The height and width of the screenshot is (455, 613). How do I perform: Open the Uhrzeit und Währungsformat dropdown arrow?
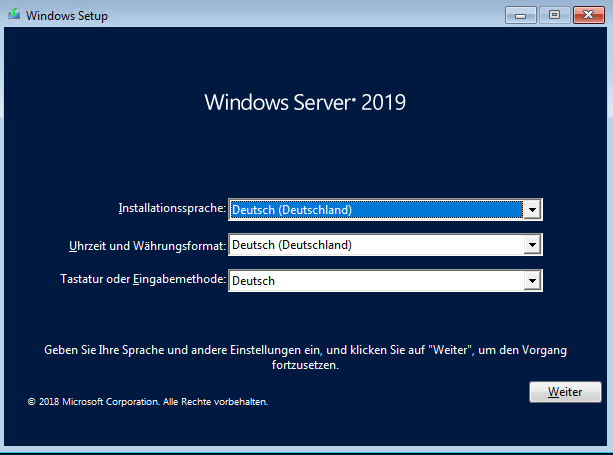[x=532, y=245]
